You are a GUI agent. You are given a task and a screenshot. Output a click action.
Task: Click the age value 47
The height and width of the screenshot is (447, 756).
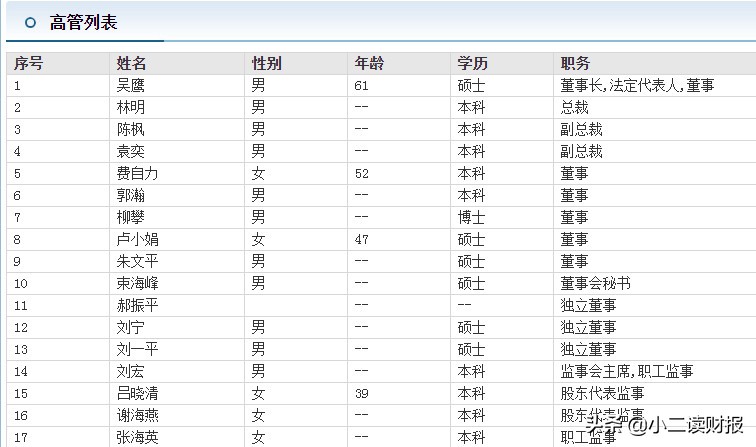[x=362, y=240]
